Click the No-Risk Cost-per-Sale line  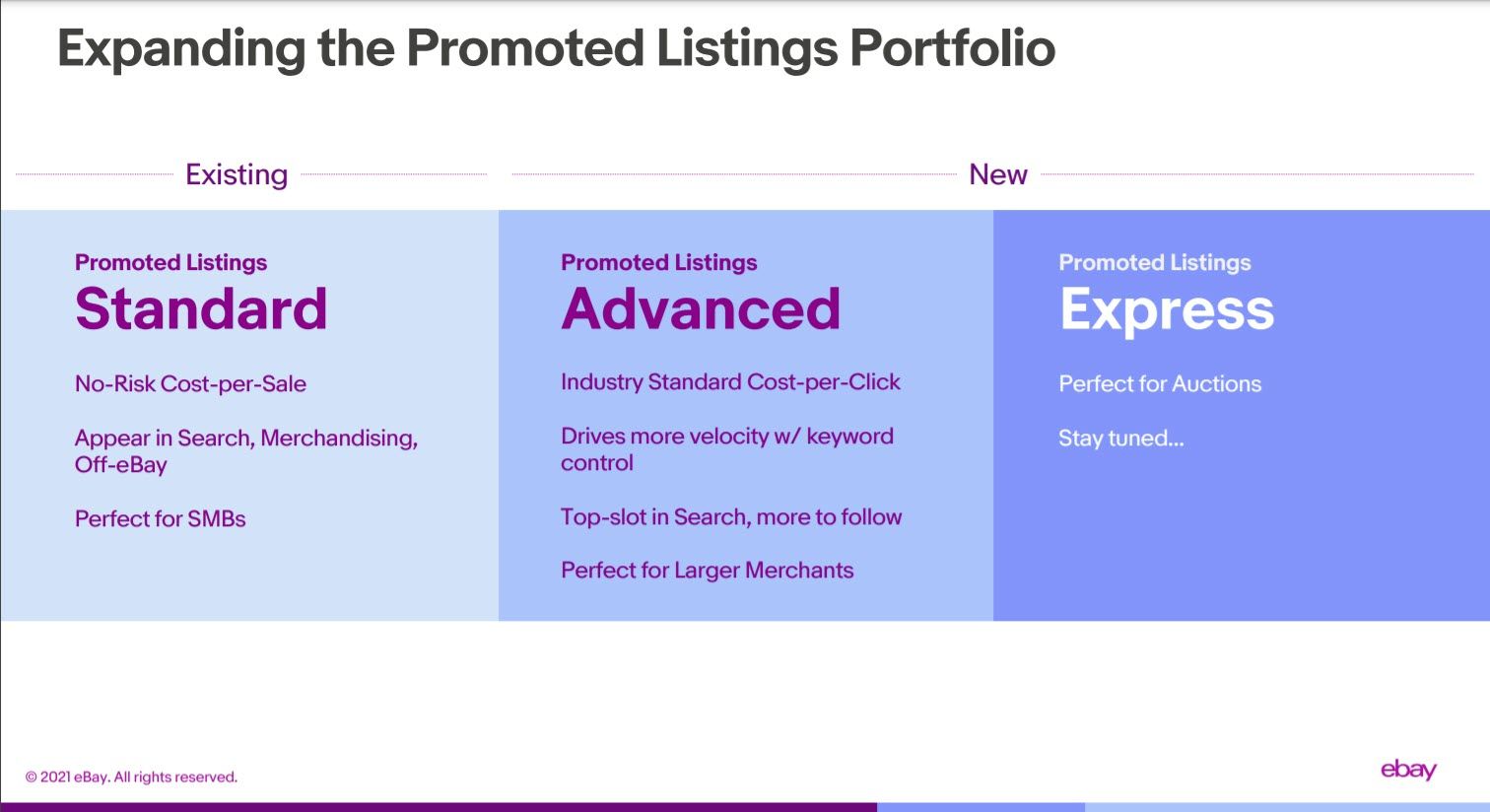tap(190, 383)
